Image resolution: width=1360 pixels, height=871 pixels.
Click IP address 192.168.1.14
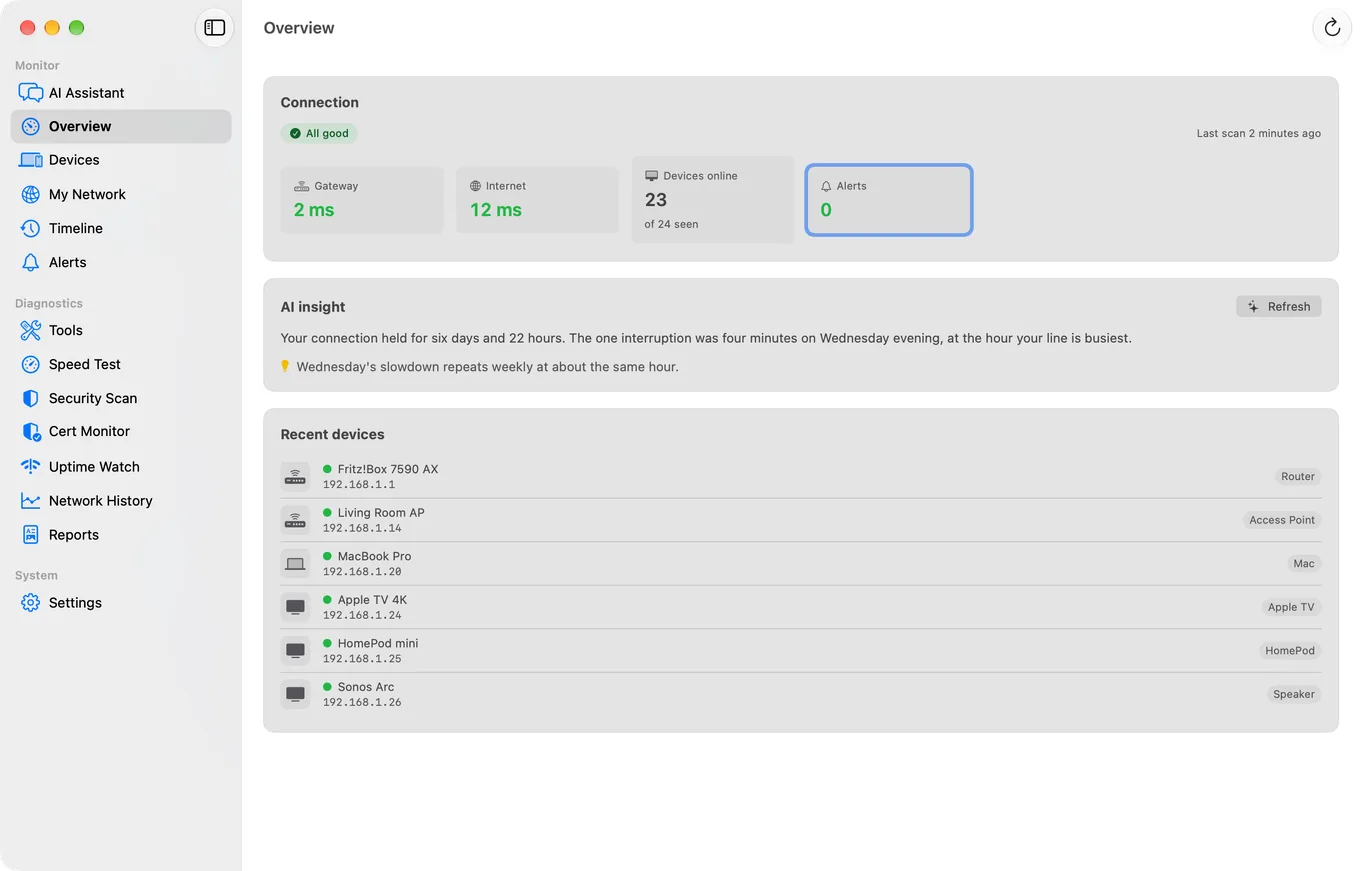(362, 528)
